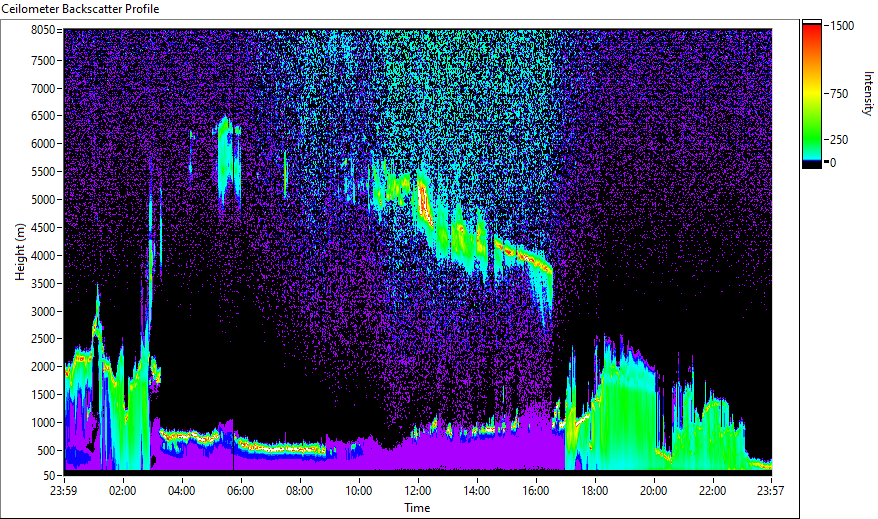Image resolution: width=878 pixels, height=519 pixels.
Task: Click the 500 height axis value
Action: coord(46,451)
